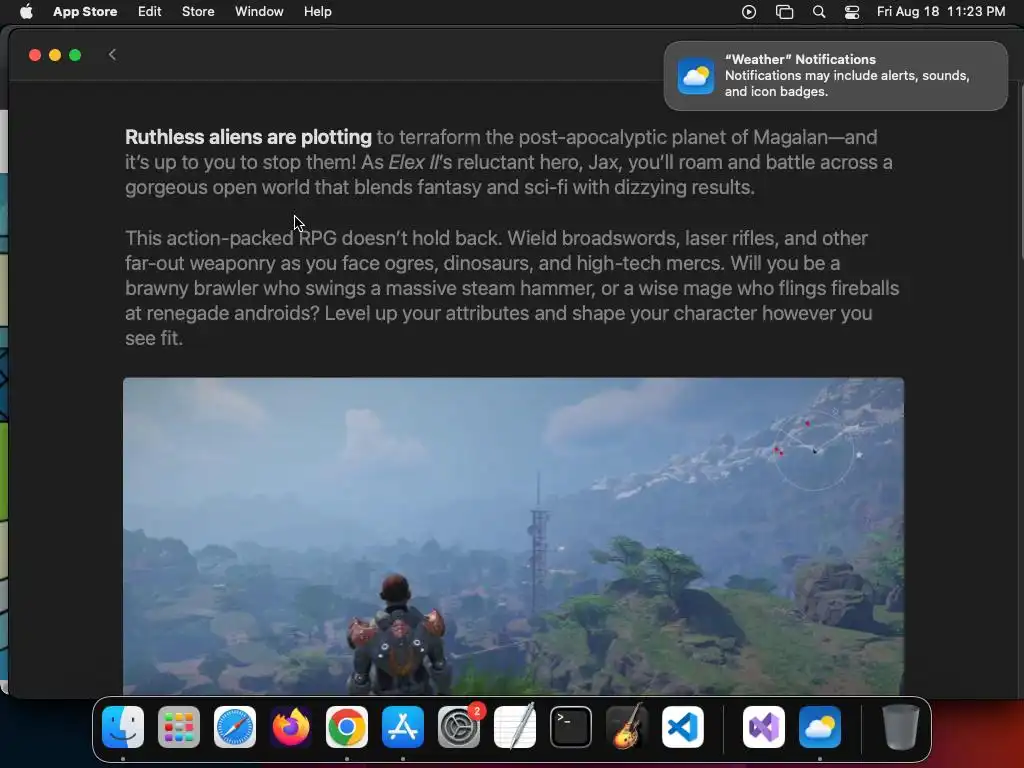Open the Apple menu
The height and width of the screenshot is (768, 1024).
[26, 12]
